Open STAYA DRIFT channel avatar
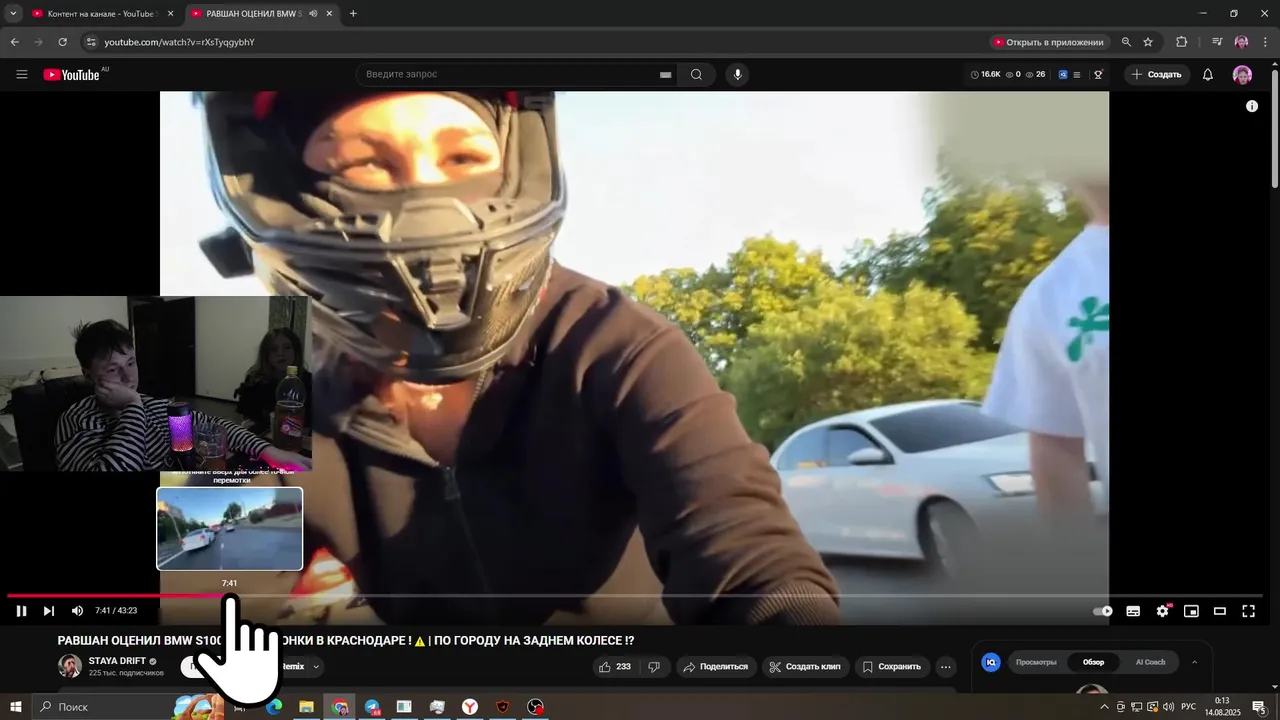 pos(70,666)
